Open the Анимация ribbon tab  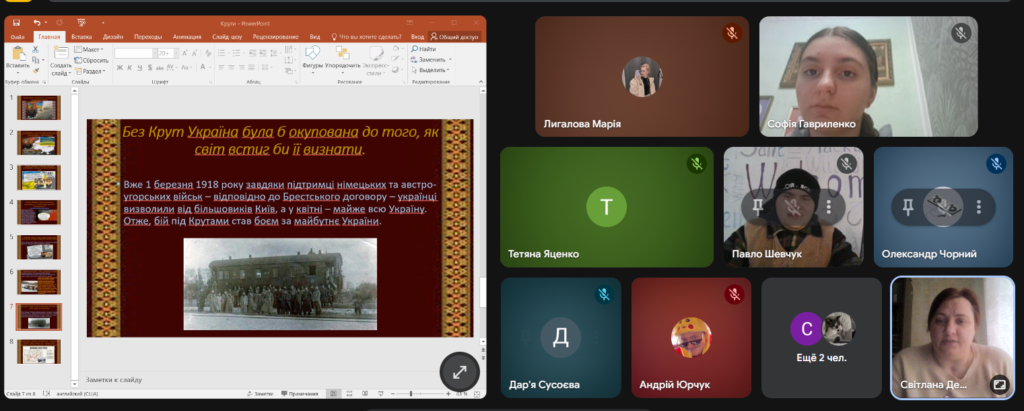pos(186,36)
